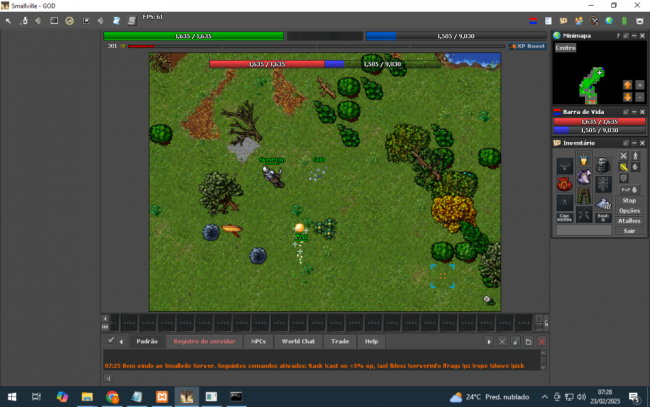The width and height of the screenshot is (650, 407).
Task: Toggle the standing figure chase mode
Action: pos(635,156)
